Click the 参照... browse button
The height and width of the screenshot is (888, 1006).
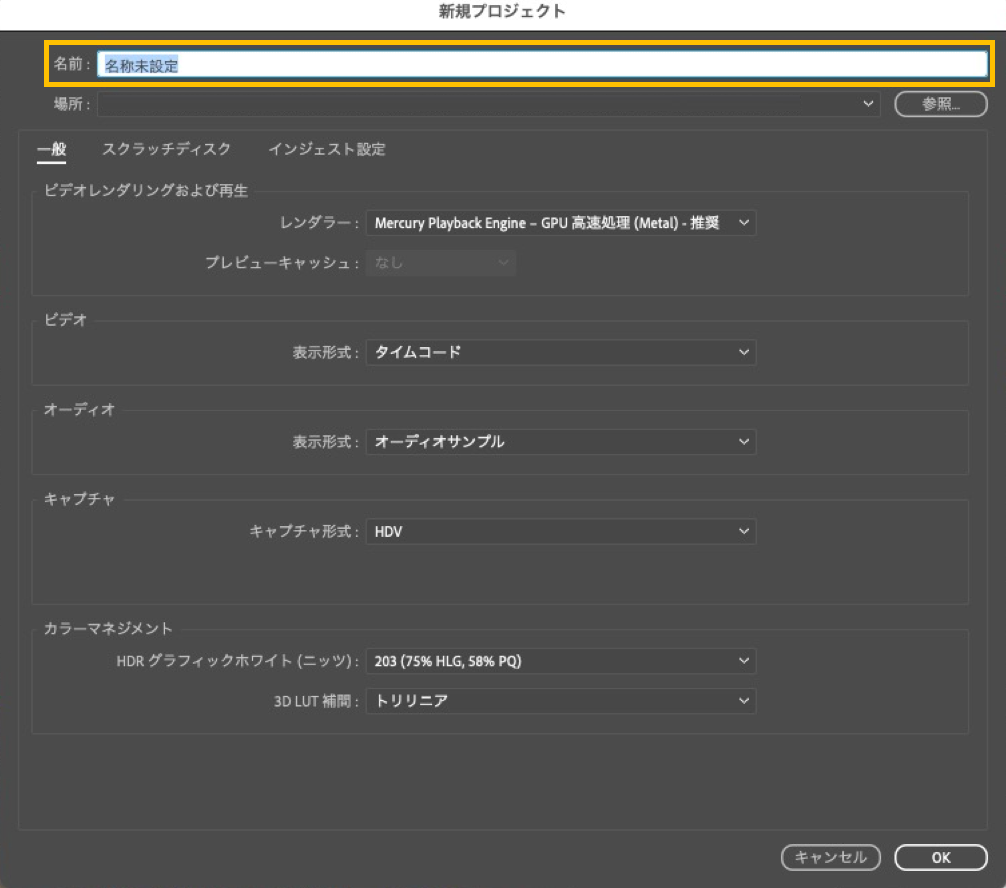point(941,104)
